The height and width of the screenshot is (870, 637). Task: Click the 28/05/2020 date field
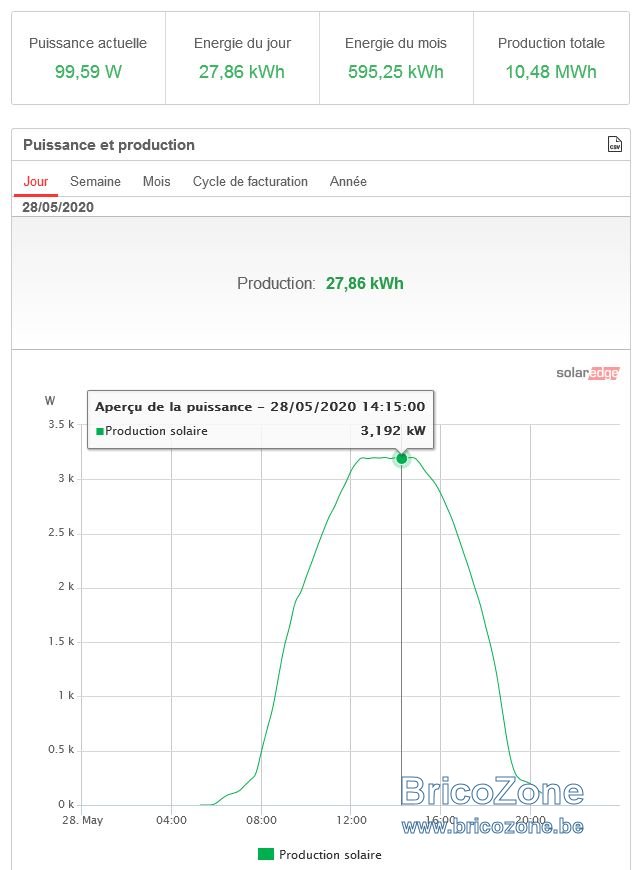[58, 207]
